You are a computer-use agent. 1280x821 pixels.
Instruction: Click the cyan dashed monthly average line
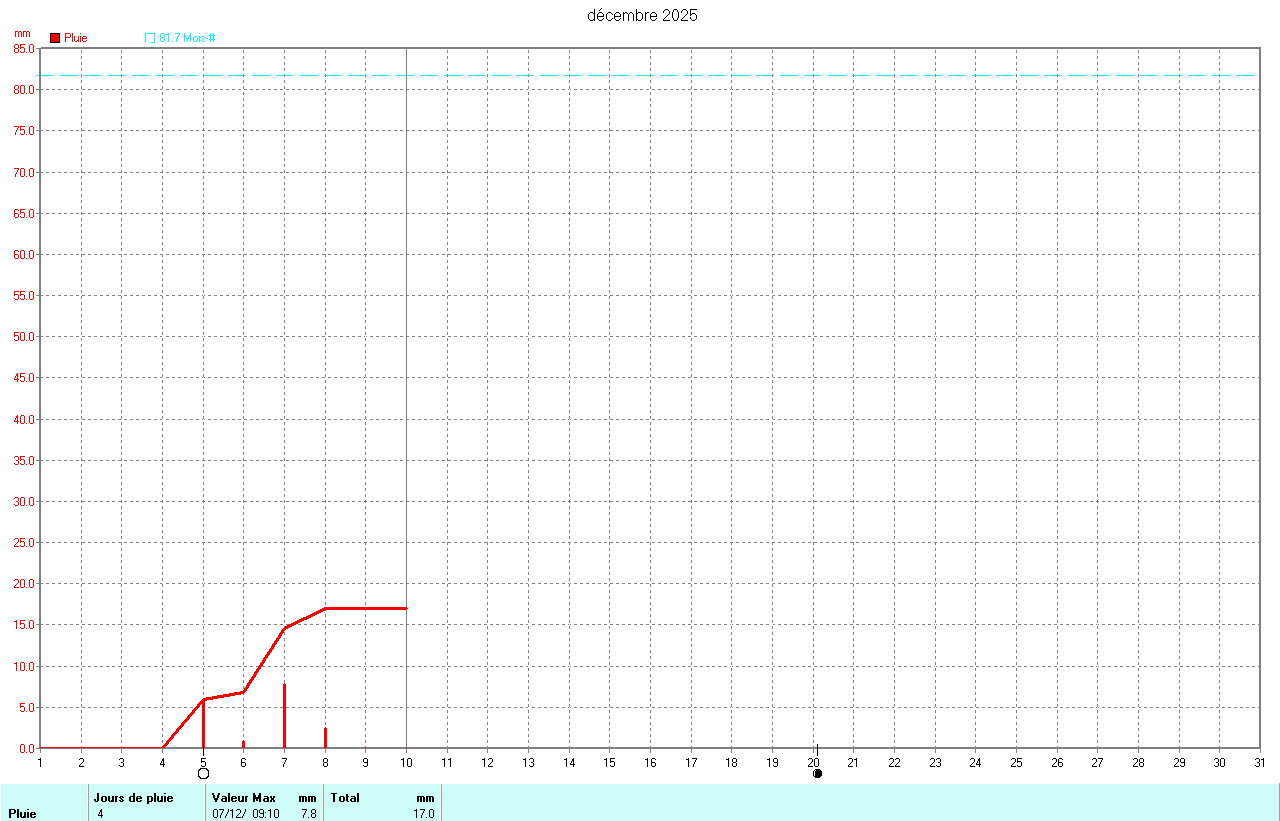pos(800,75)
